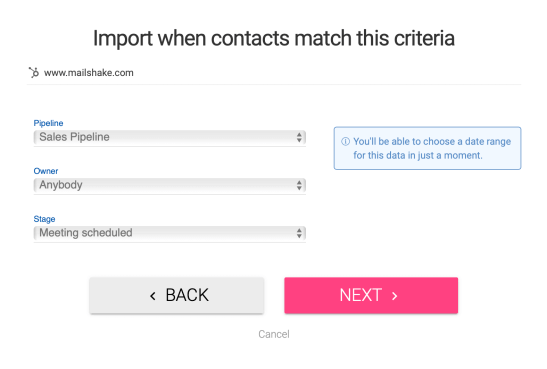The image size is (547, 369).
Task: Open the Meeting scheduled stage dropdown
Action: tap(170, 233)
